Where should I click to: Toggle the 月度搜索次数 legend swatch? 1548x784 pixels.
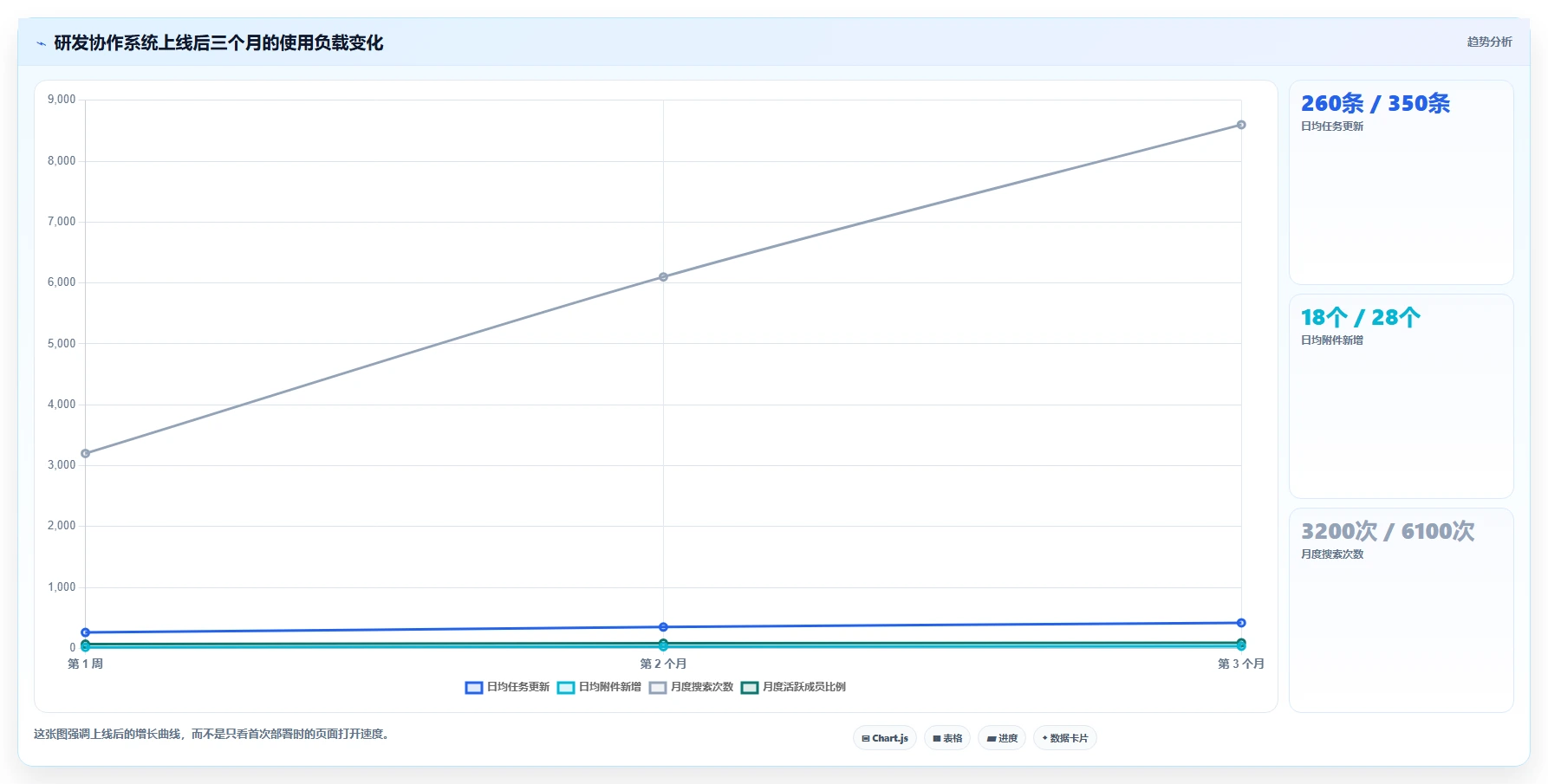pos(658,688)
